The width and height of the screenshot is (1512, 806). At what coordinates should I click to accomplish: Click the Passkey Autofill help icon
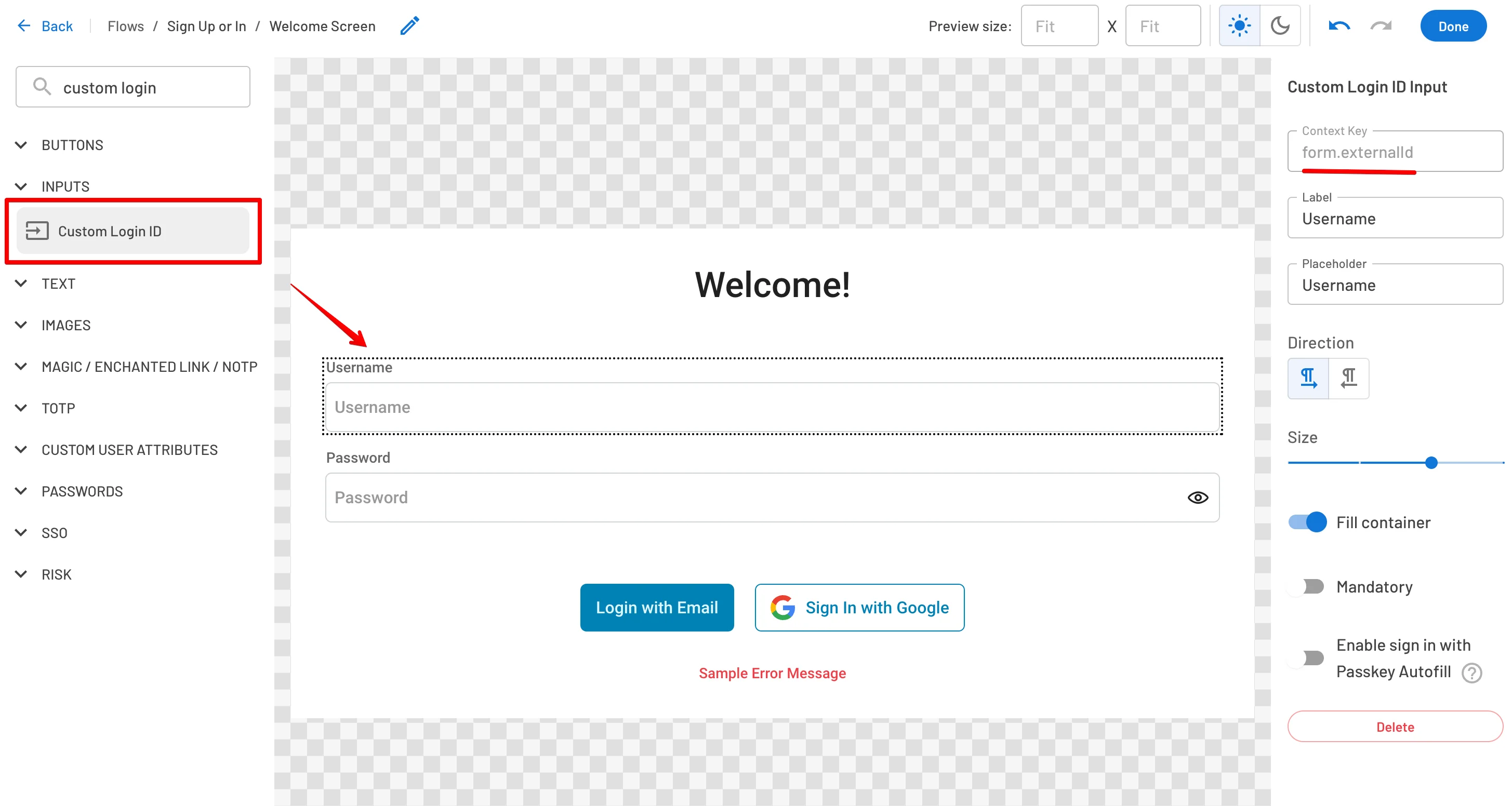point(1471,673)
